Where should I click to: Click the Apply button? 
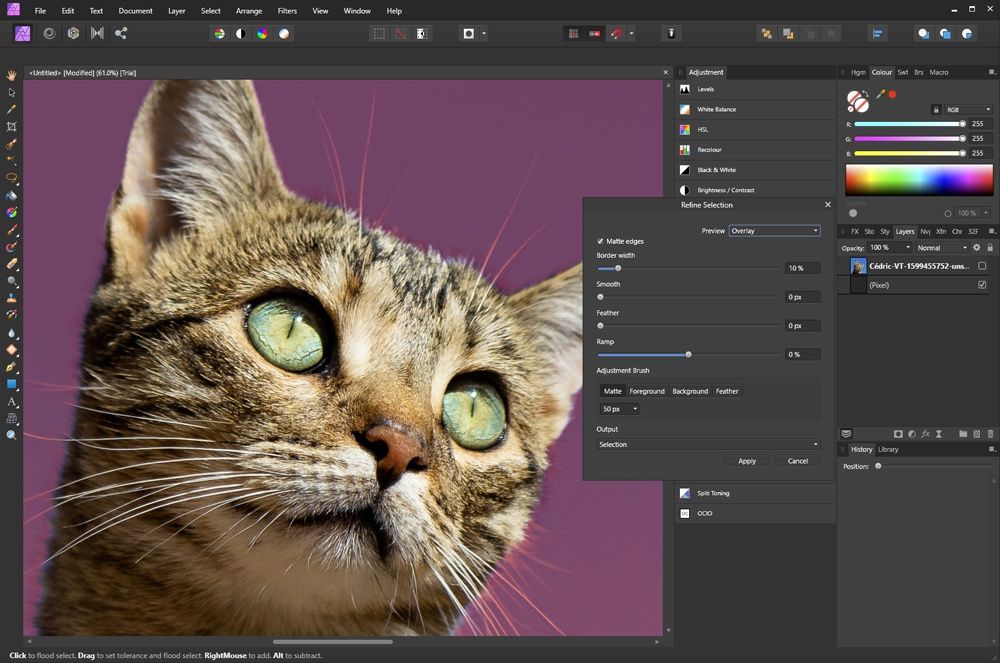coord(747,461)
